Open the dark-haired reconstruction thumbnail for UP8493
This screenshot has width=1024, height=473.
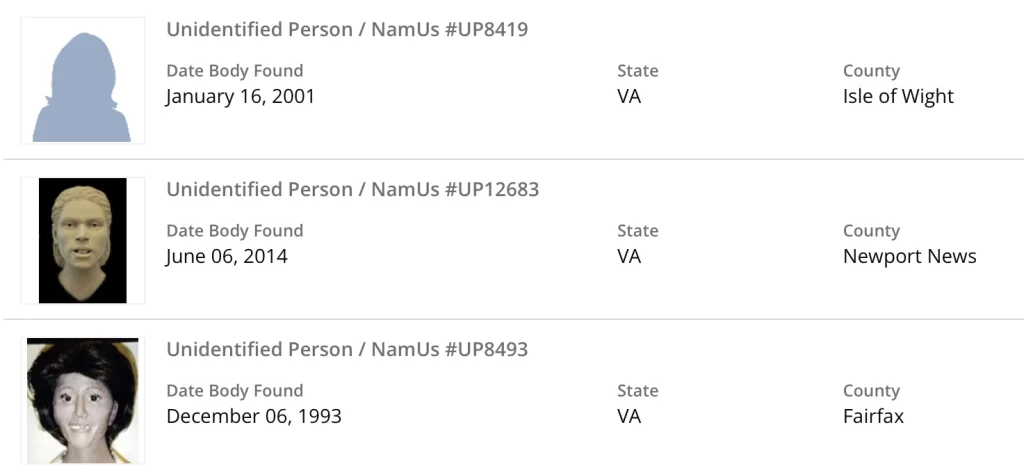(83, 400)
